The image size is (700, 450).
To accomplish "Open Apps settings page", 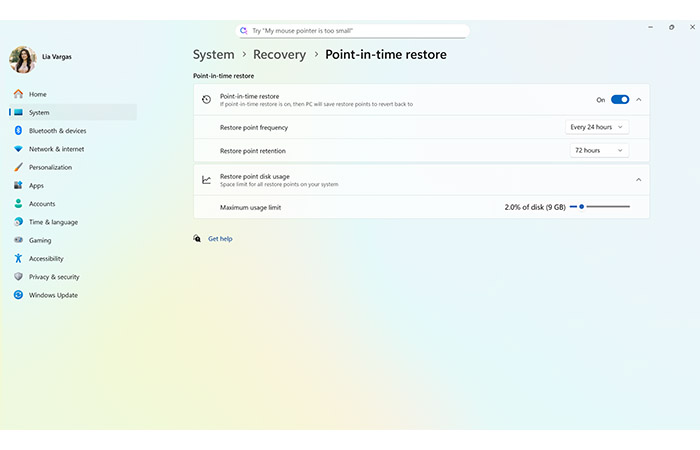I will [x=36, y=186].
